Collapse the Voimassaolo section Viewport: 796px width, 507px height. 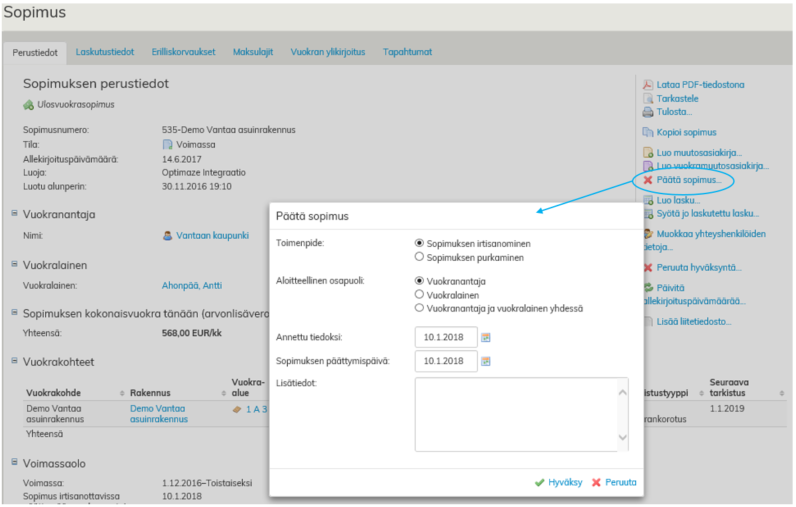point(14,463)
